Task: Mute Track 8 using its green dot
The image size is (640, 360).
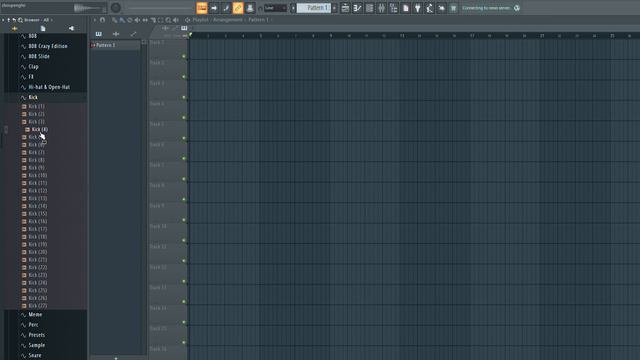Action: (x=184, y=199)
